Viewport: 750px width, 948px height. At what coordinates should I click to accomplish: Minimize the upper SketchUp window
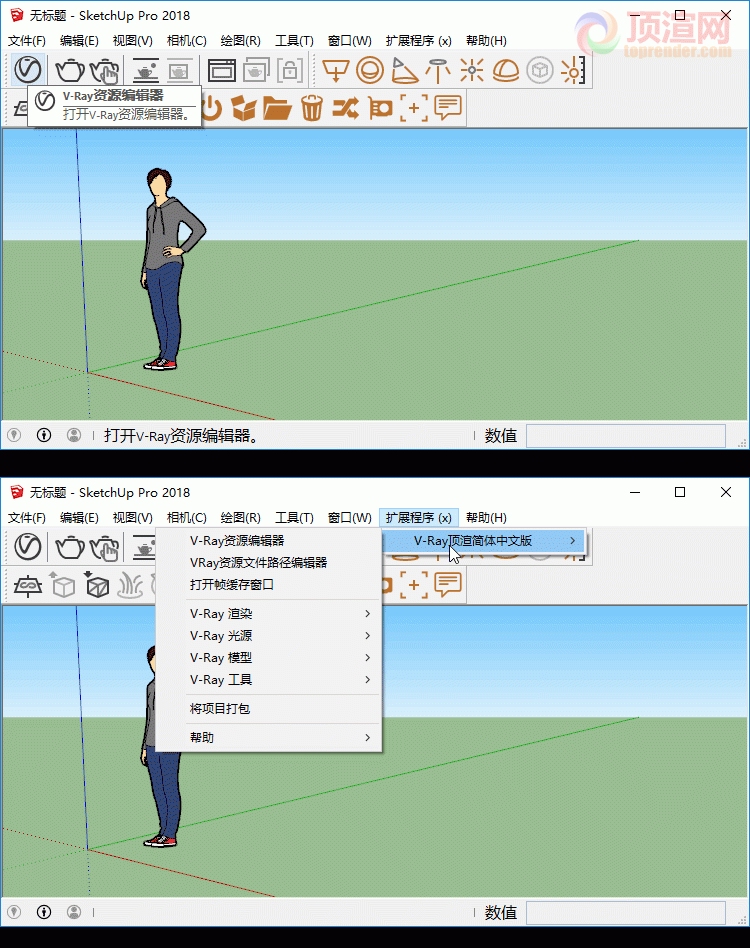(635, 15)
